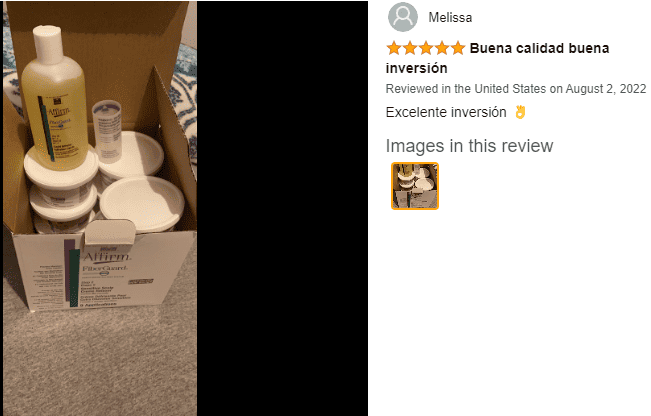Open review title Buena calidad buena inversión
Image resolution: width=651 pixels, height=416 pixels.
pyautogui.click(x=497, y=58)
